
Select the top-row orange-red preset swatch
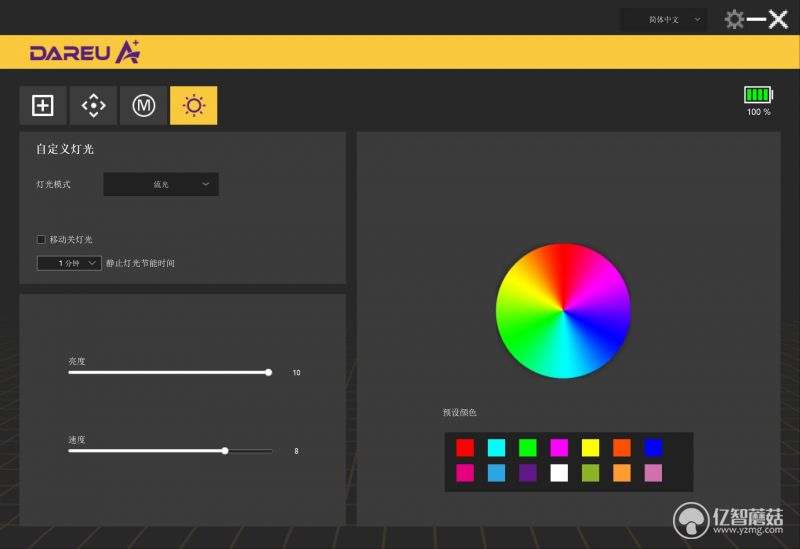tap(622, 447)
